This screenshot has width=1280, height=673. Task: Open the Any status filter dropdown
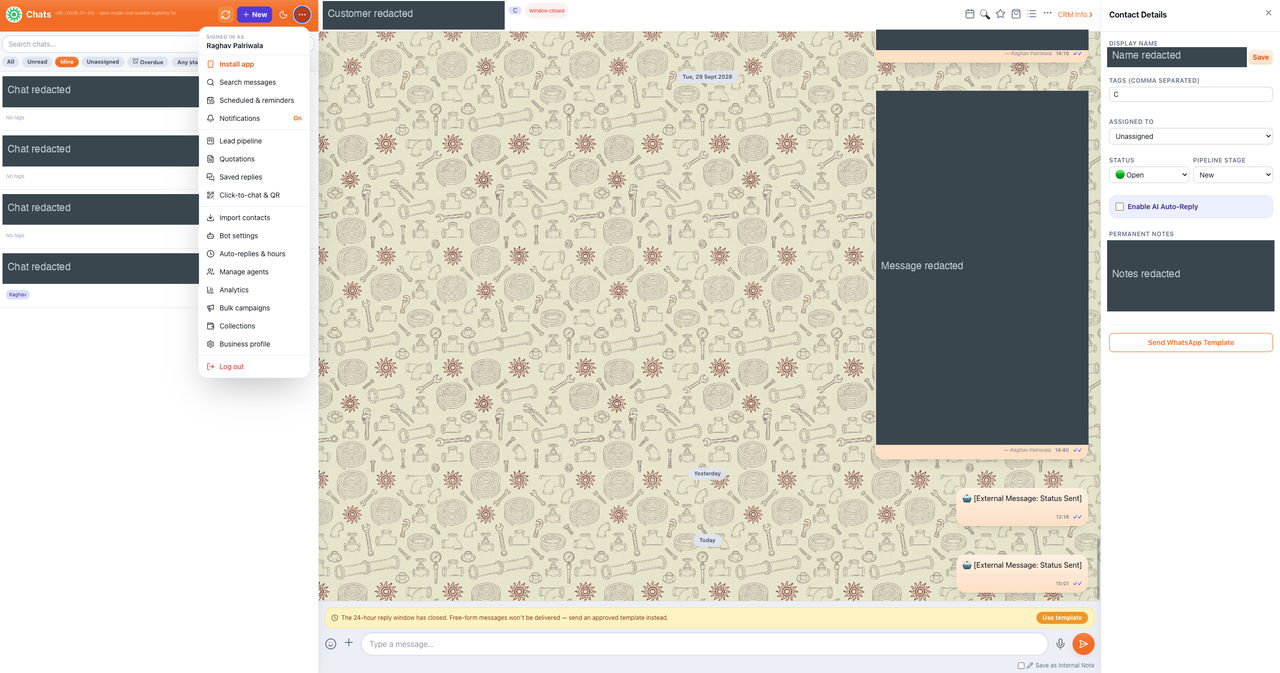click(x=186, y=62)
